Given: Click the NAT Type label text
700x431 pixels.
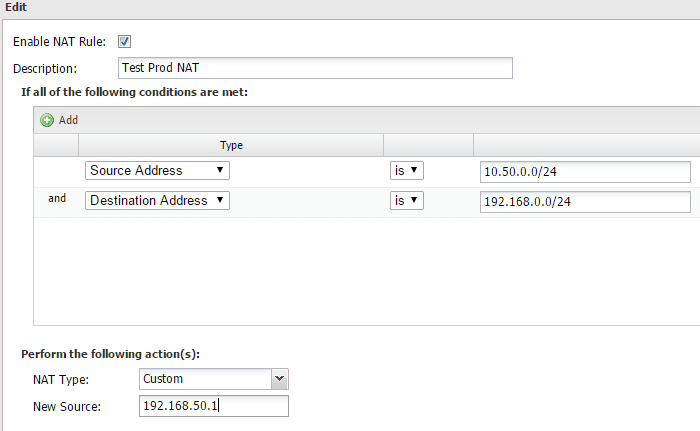Looking at the screenshot, I should pos(61,380).
